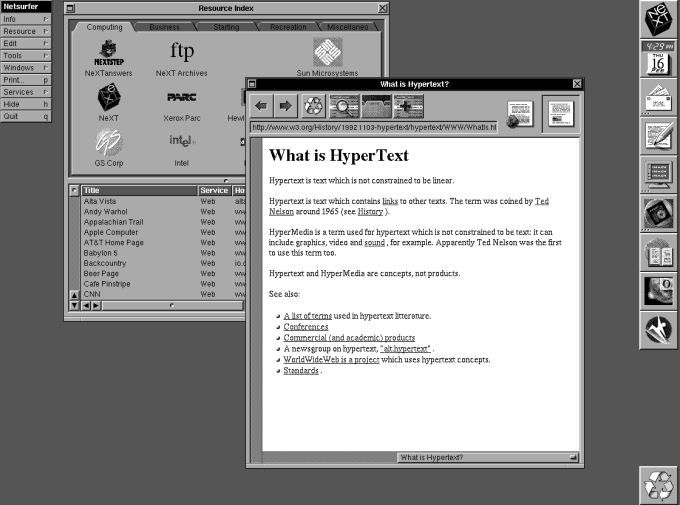The width and height of the screenshot is (680, 505).
Task: Open the Intel resource icon
Action: pyautogui.click(x=181, y=149)
